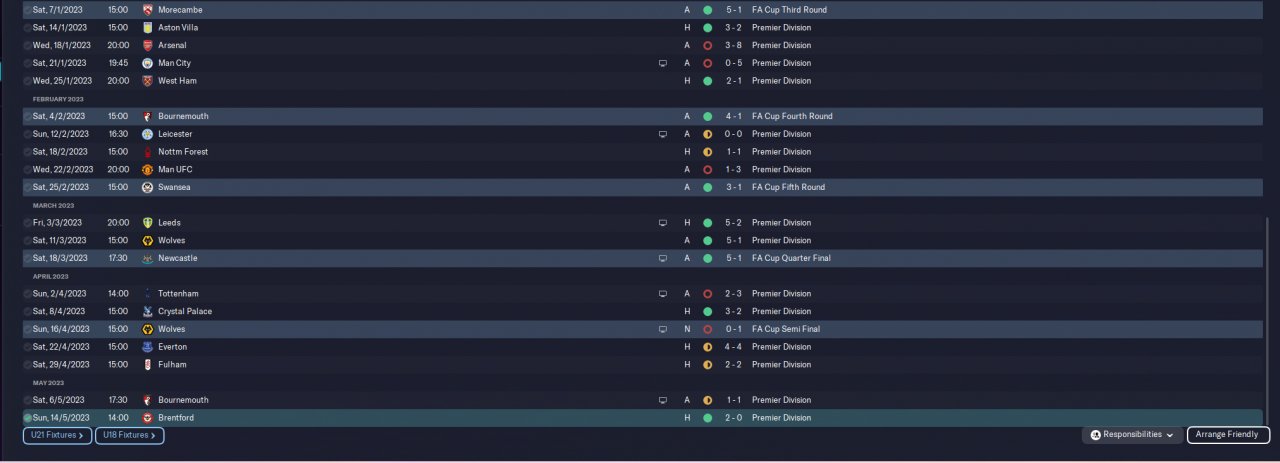Expand the U18 Fixtures link

130,435
